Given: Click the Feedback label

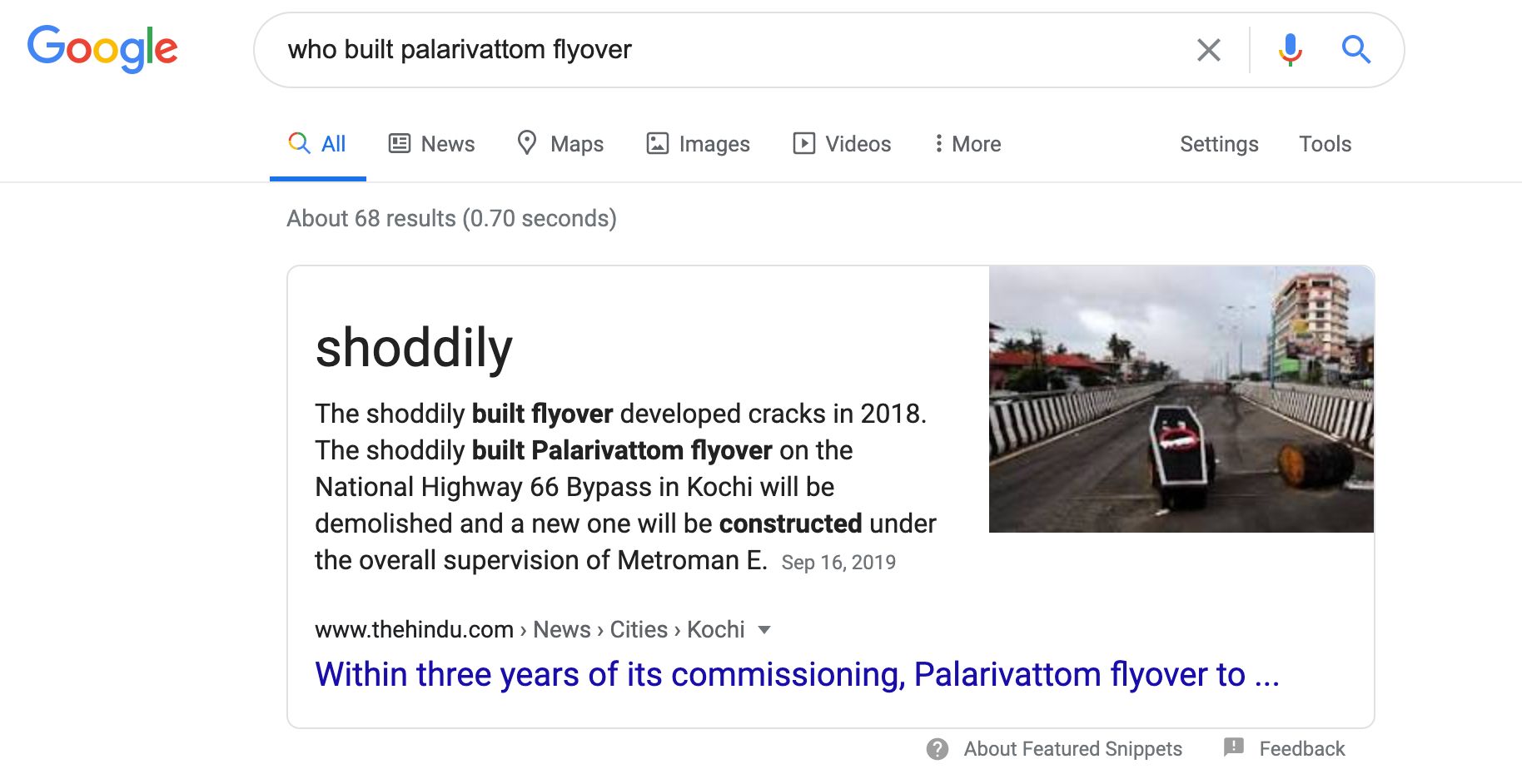Looking at the screenshot, I should pyautogui.click(x=1303, y=748).
